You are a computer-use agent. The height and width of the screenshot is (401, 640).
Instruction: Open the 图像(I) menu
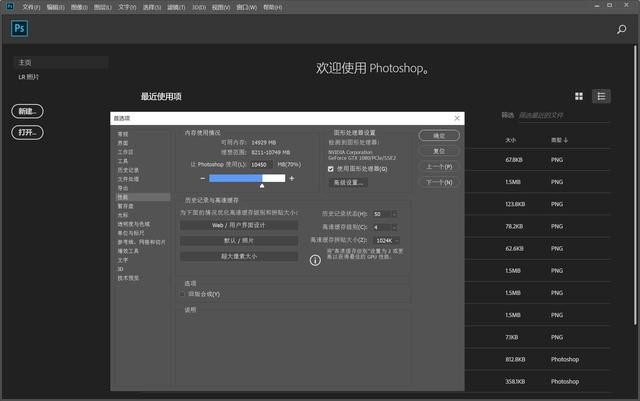[x=79, y=7]
